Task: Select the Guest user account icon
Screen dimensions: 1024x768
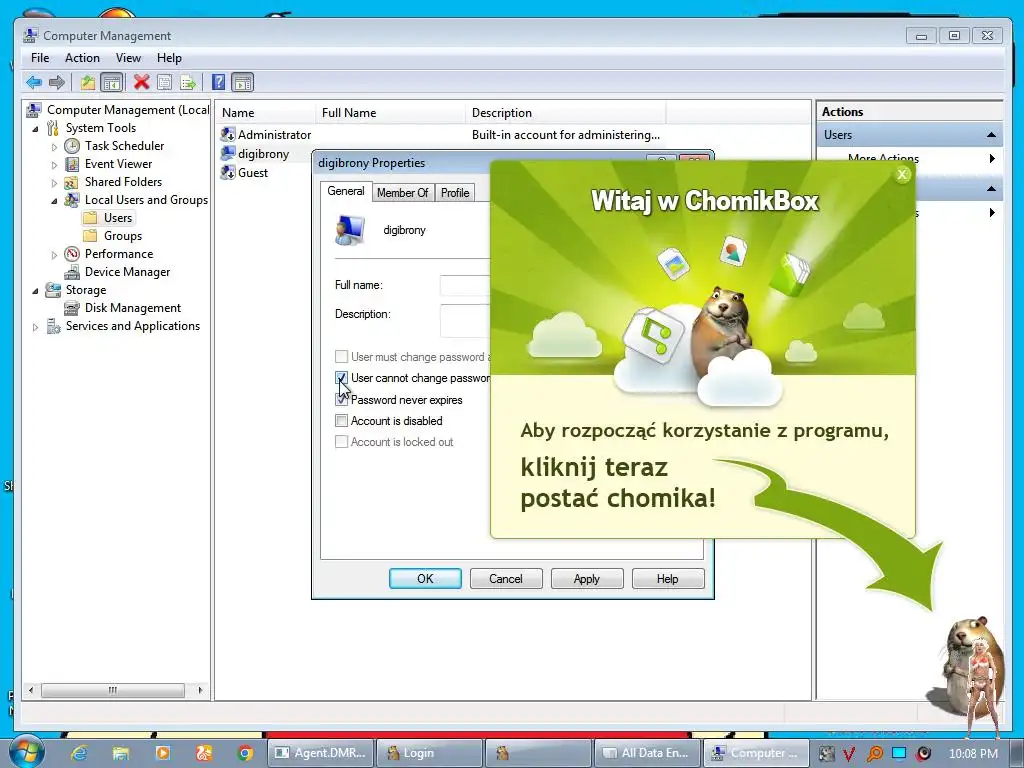Action: click(228, 172)
